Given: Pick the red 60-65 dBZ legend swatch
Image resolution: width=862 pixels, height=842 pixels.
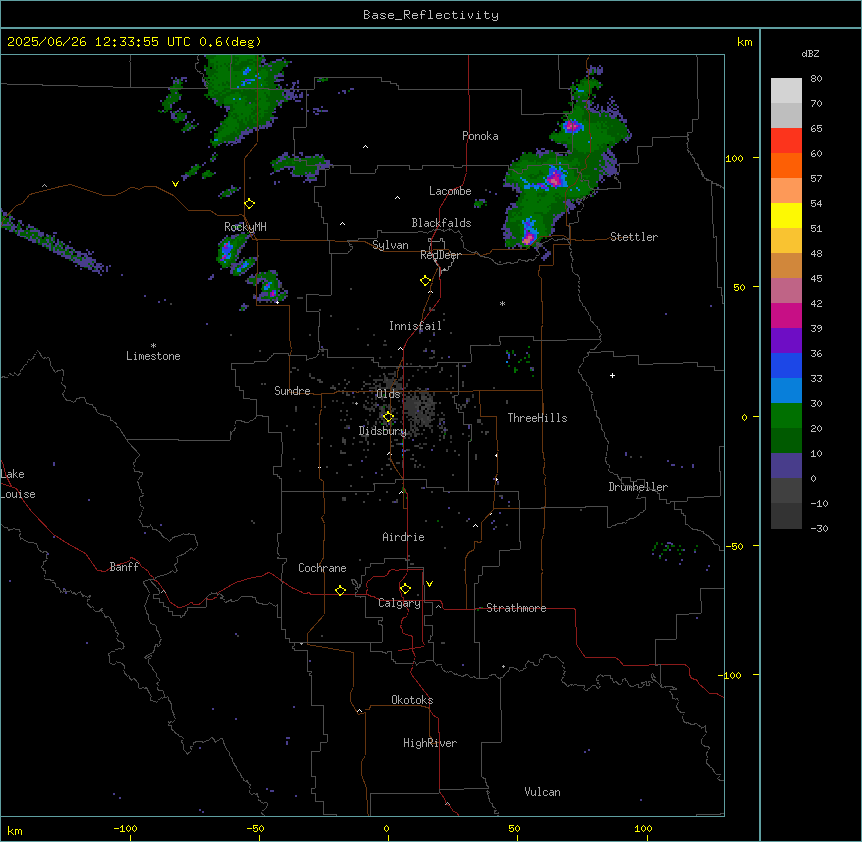Looking at the screenshot, I should coord(786,141).
